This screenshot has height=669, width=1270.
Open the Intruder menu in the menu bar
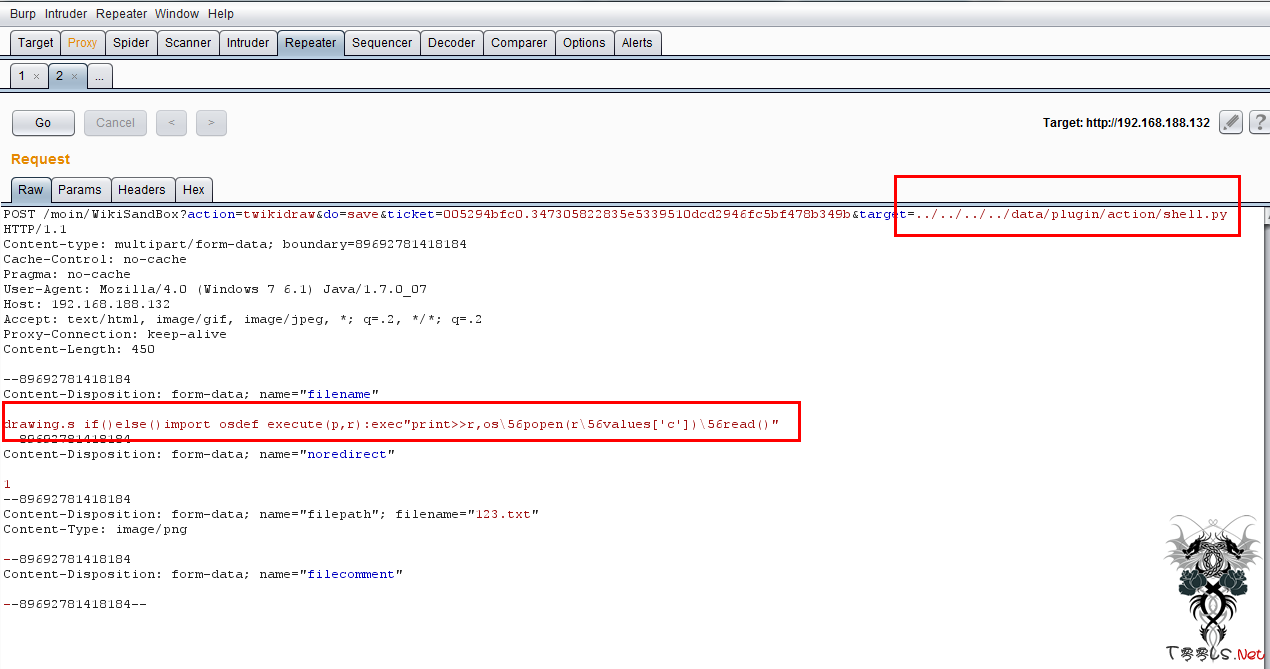point(66,14)
